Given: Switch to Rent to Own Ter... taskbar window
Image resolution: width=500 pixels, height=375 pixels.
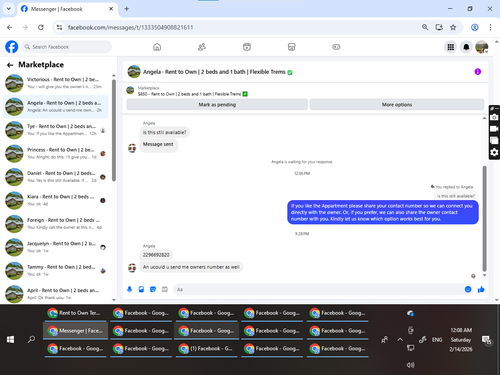Looking at the screenshot, I should [x=75, y=313].
